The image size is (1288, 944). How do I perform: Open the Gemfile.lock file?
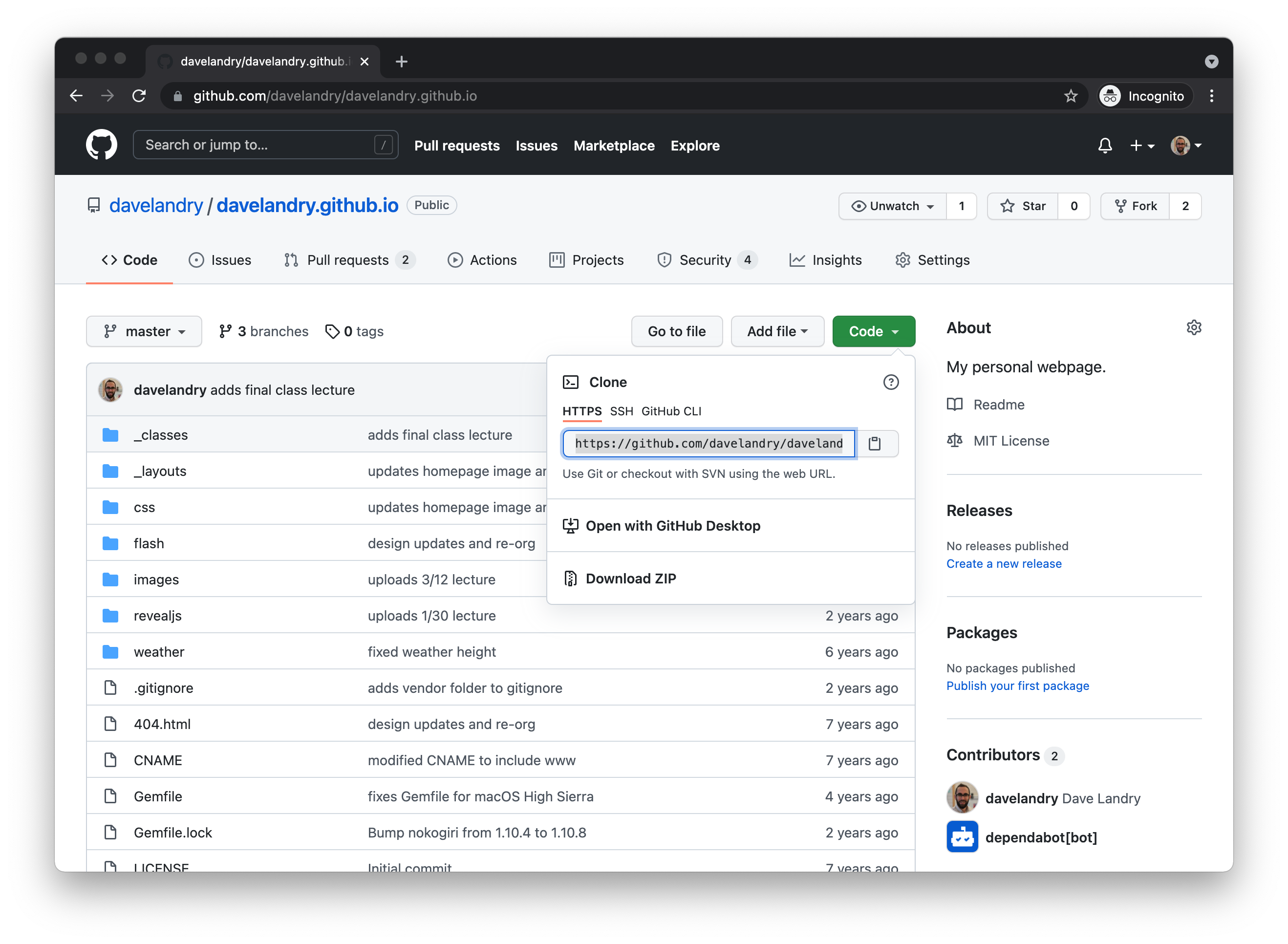point(172,833)
